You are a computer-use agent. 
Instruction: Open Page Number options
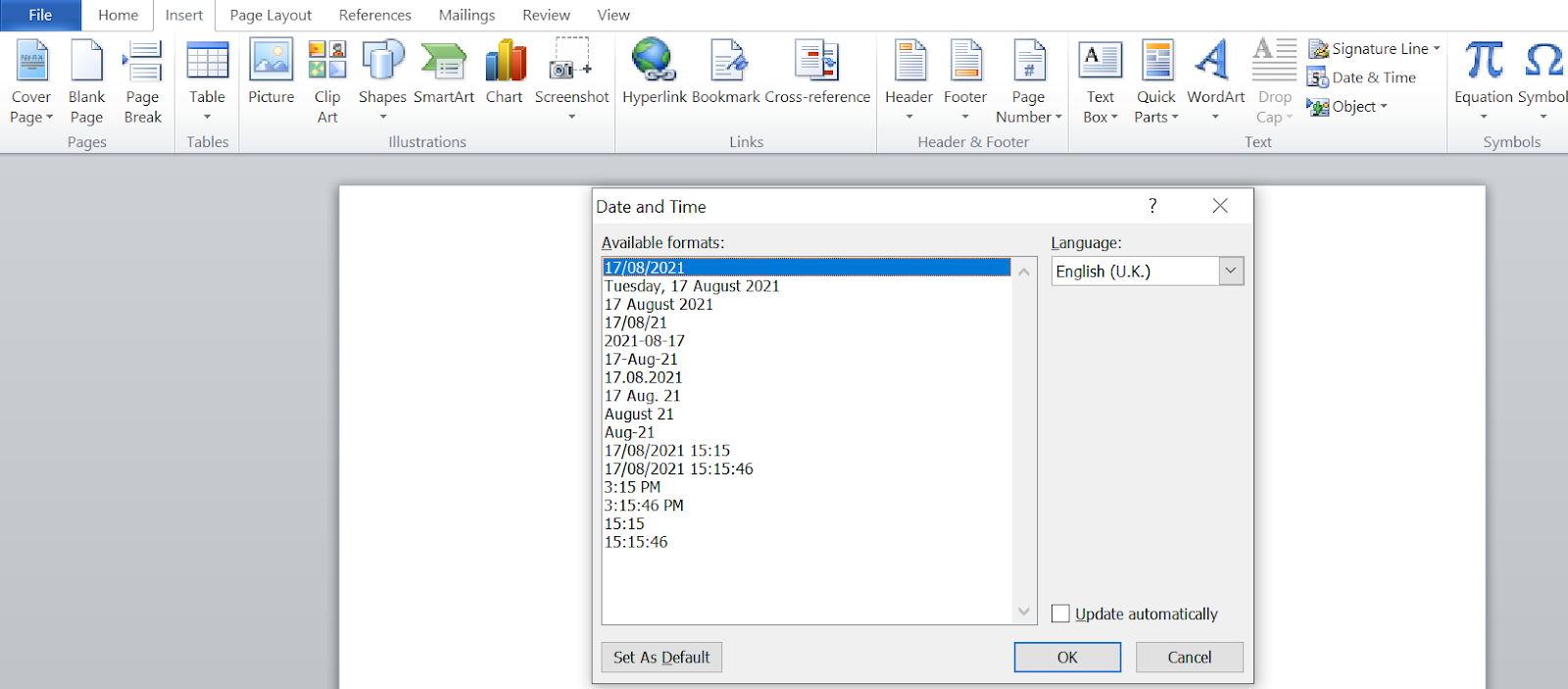coord(1029,82)
